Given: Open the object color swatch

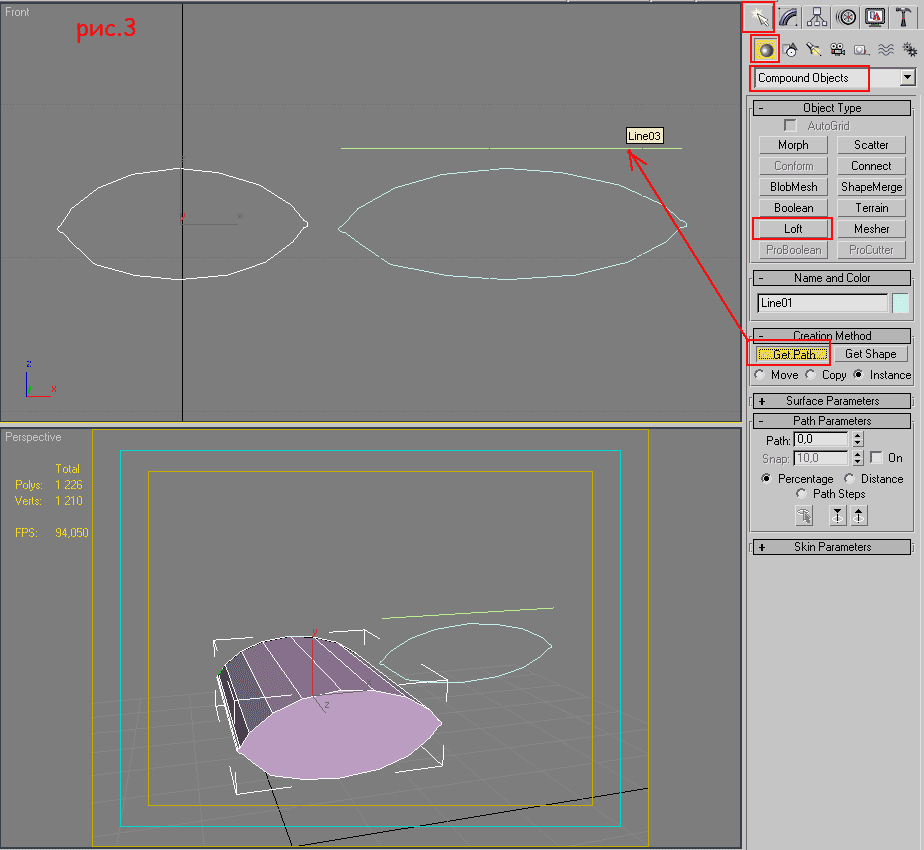Looking at the screenshot, I should pyautogui.click(x=900, y=303).
